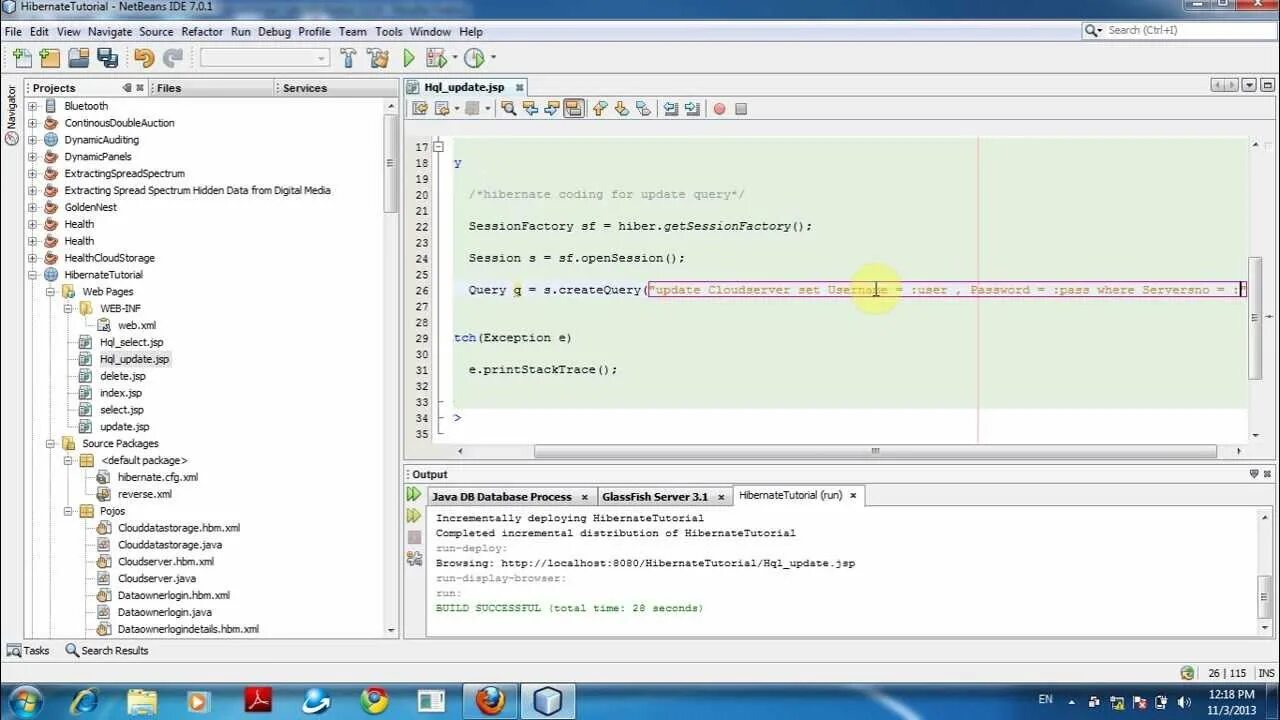Run the HibernateTutorial project

point(409,58)
